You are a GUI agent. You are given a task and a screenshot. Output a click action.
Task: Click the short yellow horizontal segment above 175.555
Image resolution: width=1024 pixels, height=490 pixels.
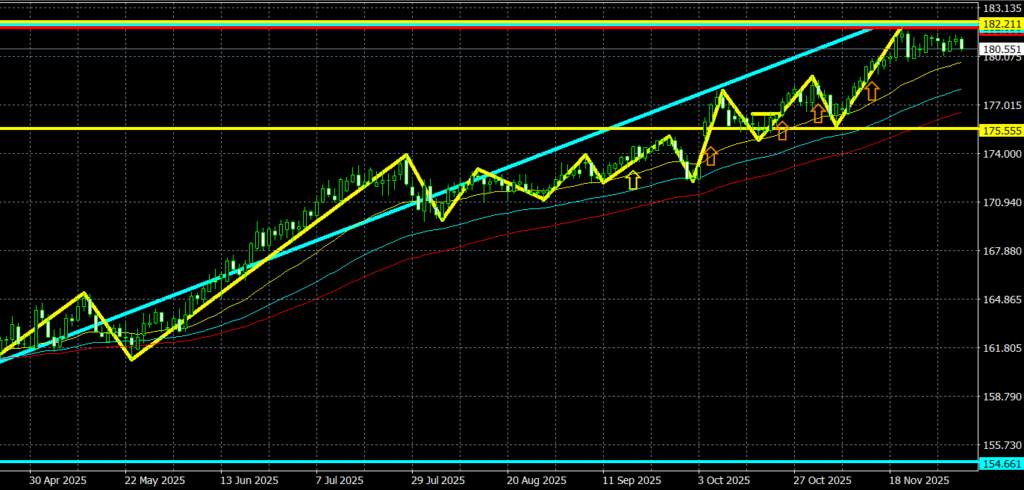pos(765,114)
